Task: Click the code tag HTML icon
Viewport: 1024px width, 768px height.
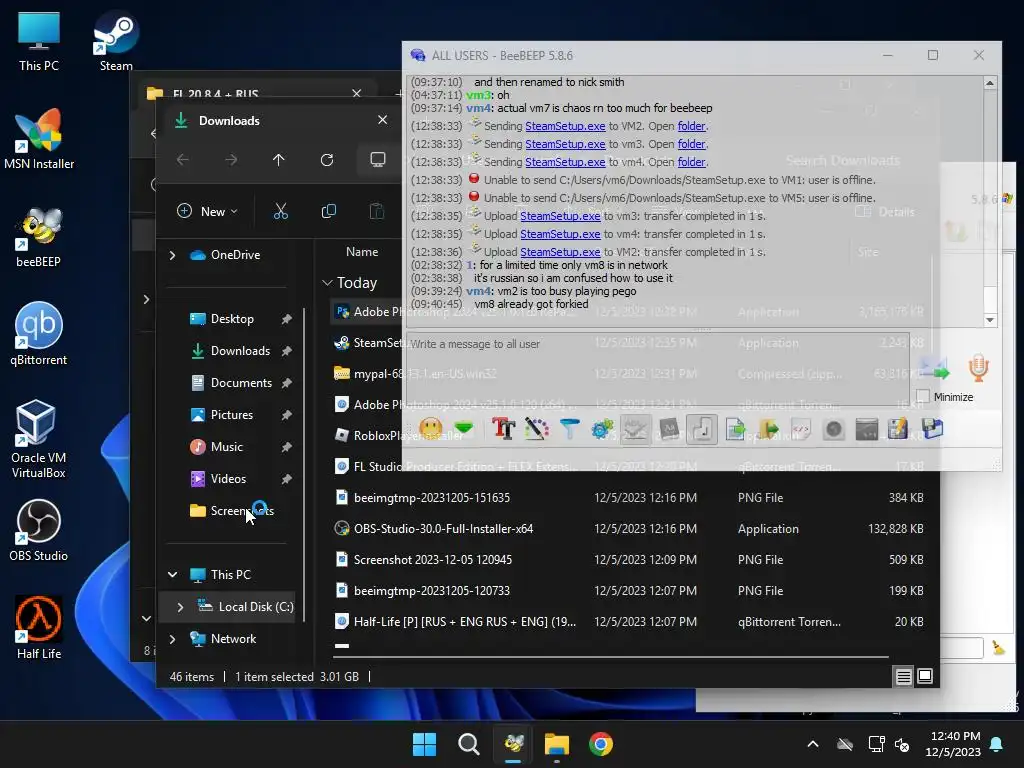Action: coord(801,429)
